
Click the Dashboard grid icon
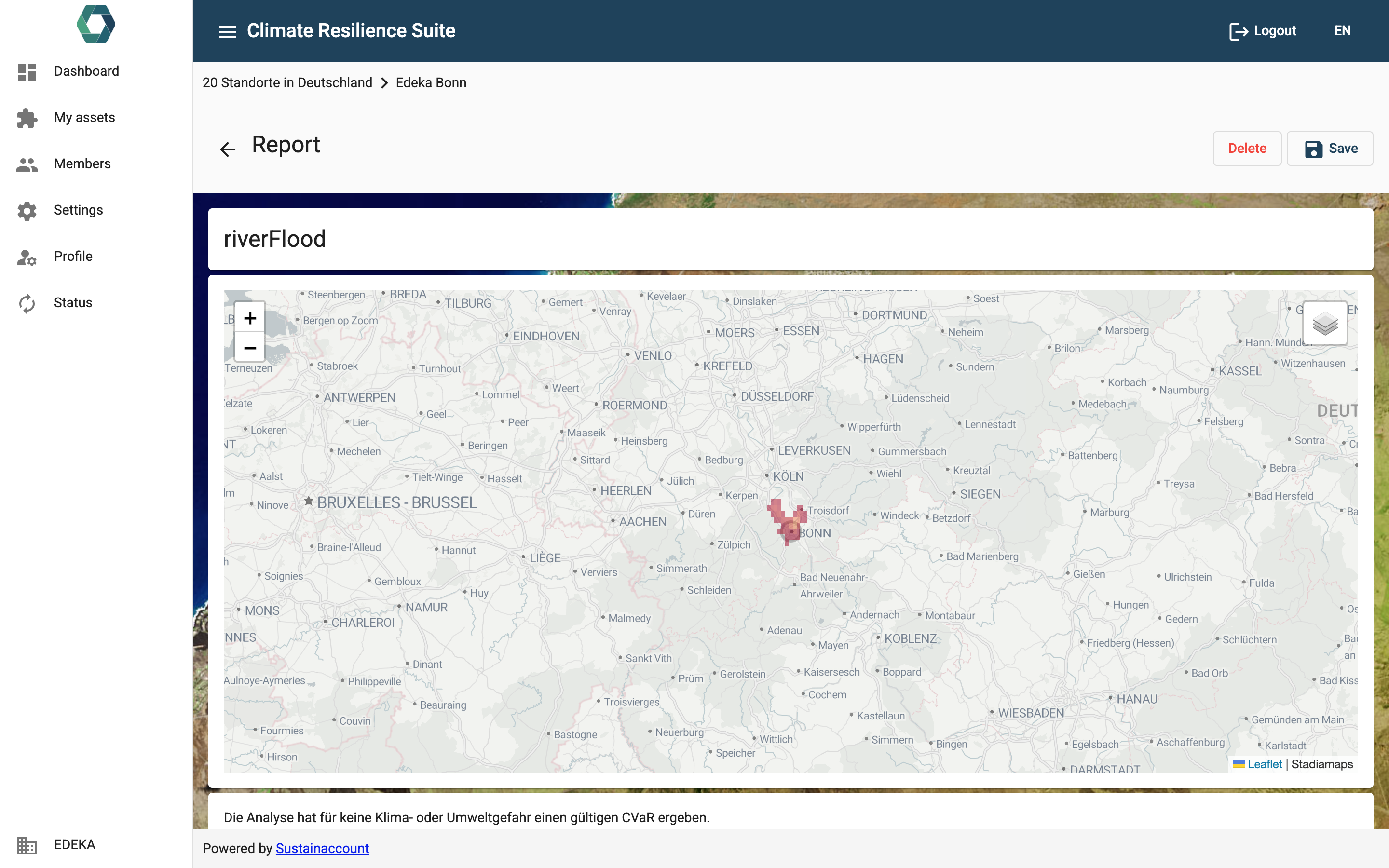27,72
